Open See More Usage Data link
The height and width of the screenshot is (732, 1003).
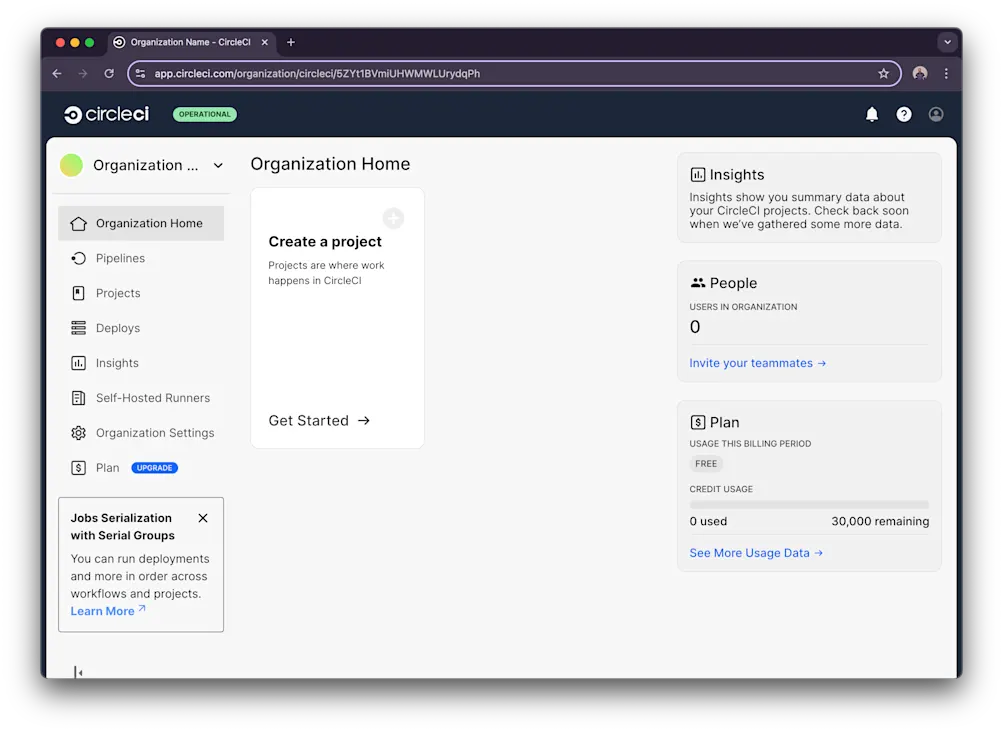tap(756, 553)
